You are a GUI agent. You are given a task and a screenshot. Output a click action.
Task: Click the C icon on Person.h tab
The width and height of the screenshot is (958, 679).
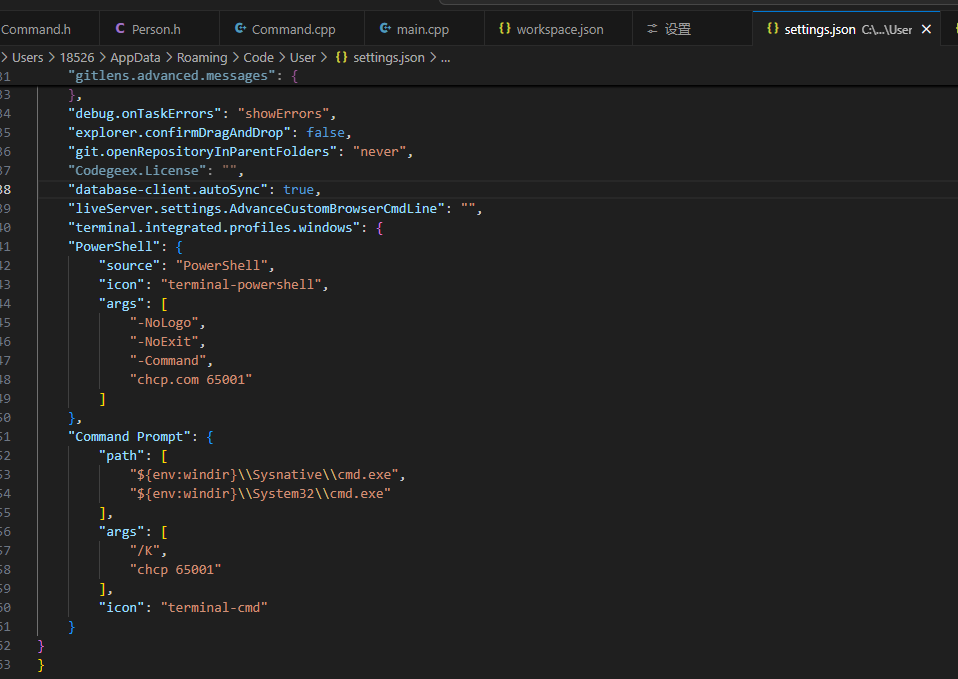click(x=121, y=29)
